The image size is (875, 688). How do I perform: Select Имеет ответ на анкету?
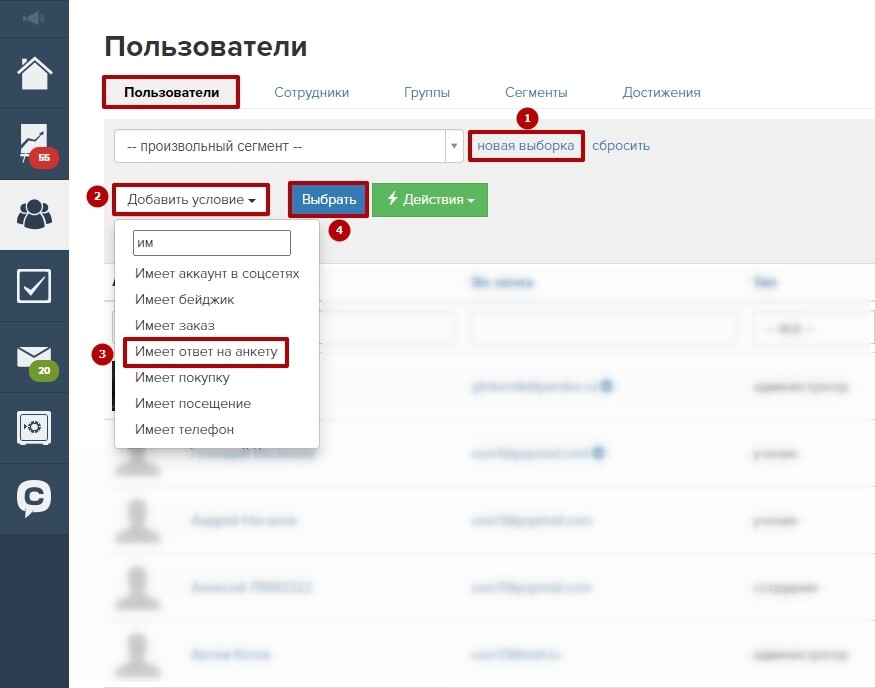206,352
